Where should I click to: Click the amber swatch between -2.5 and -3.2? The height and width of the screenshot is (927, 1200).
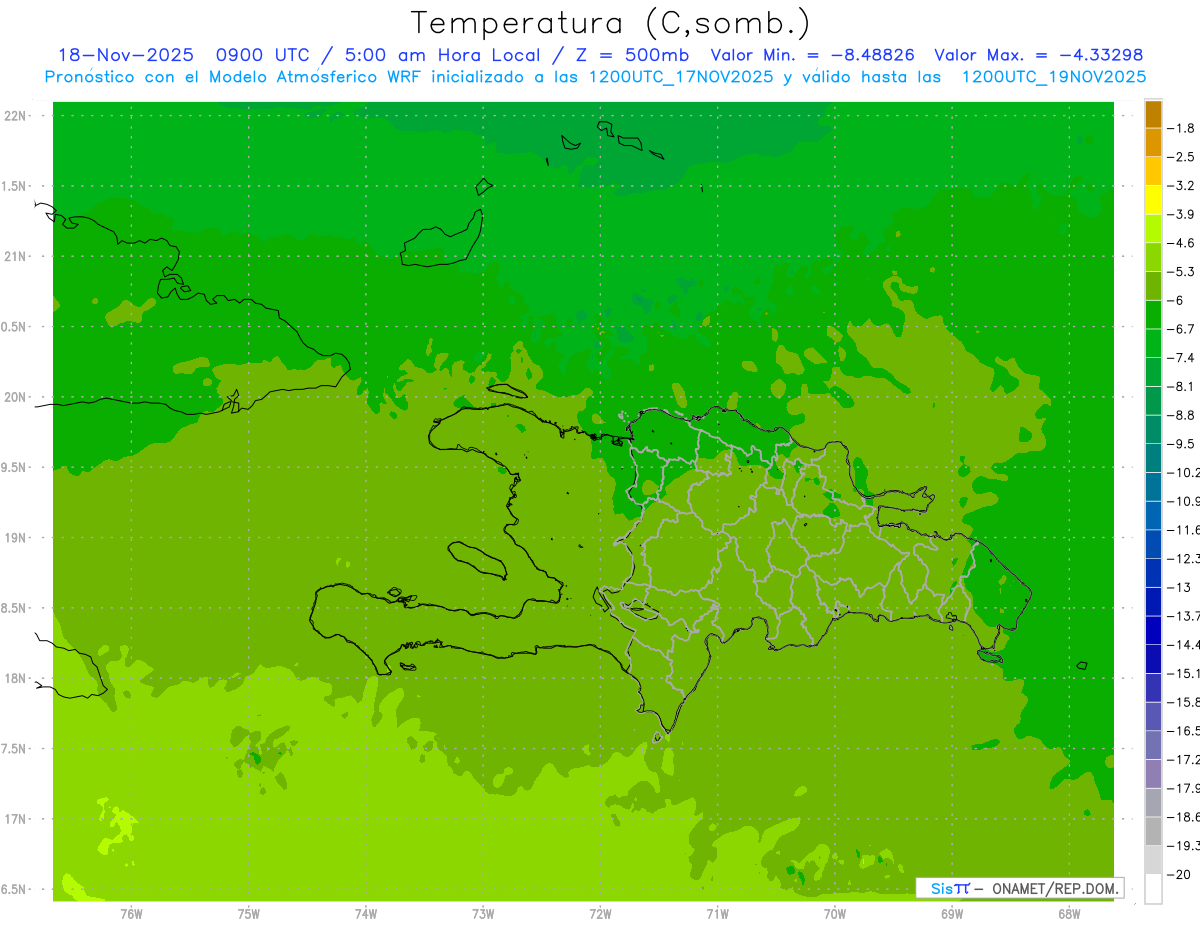[x=1153, y=171]
